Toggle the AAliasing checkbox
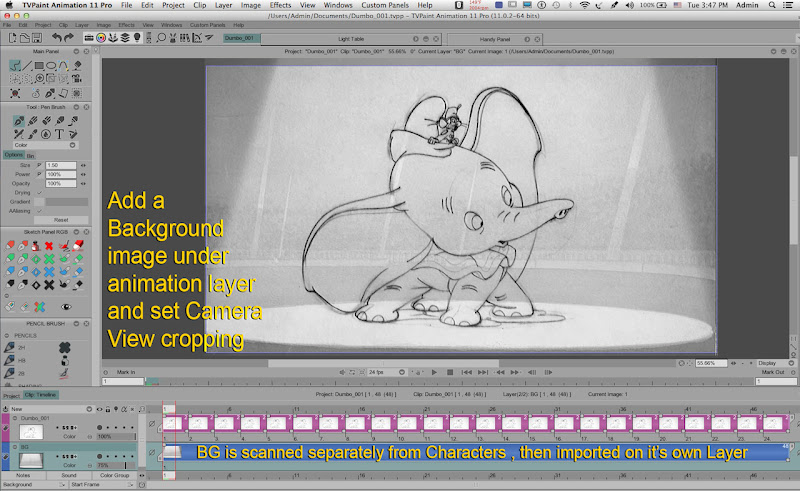The width and height of the screenshot is (800, 491). click(x=41, y=210)
